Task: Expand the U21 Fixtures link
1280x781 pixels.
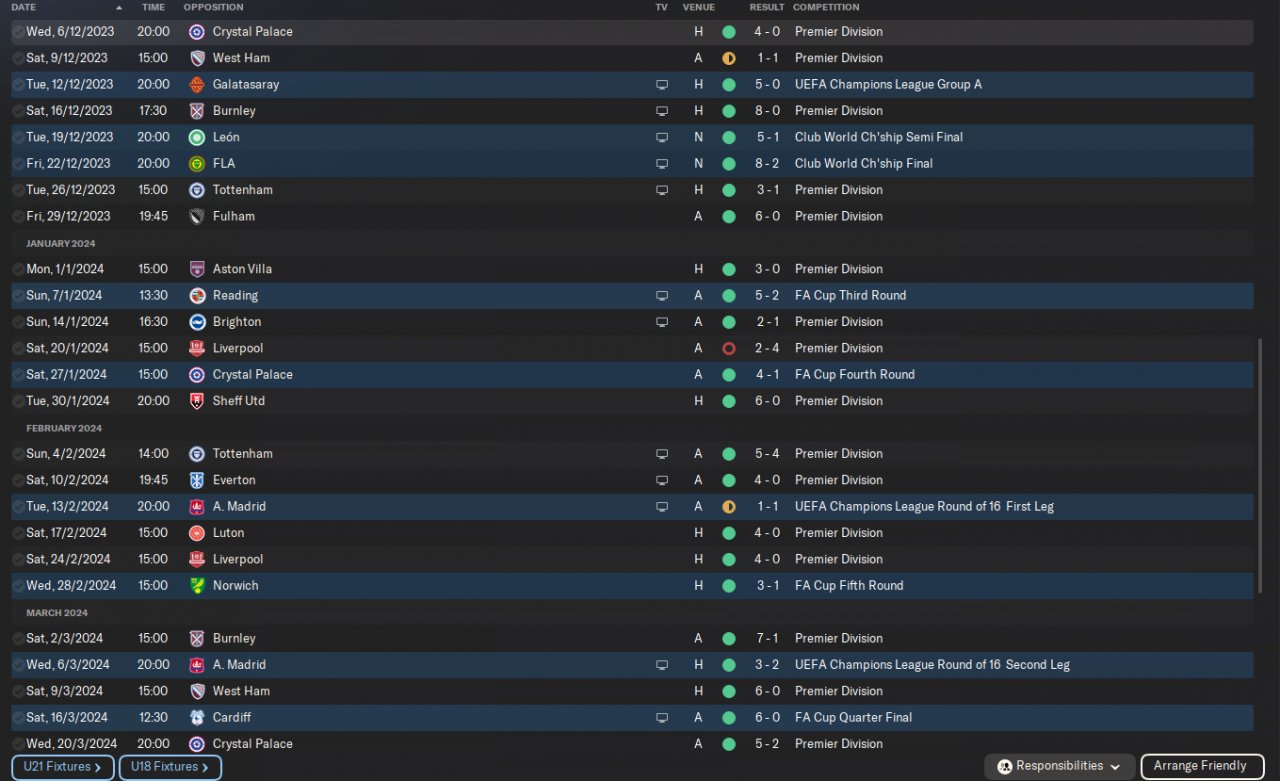Action: click(63, 767)
